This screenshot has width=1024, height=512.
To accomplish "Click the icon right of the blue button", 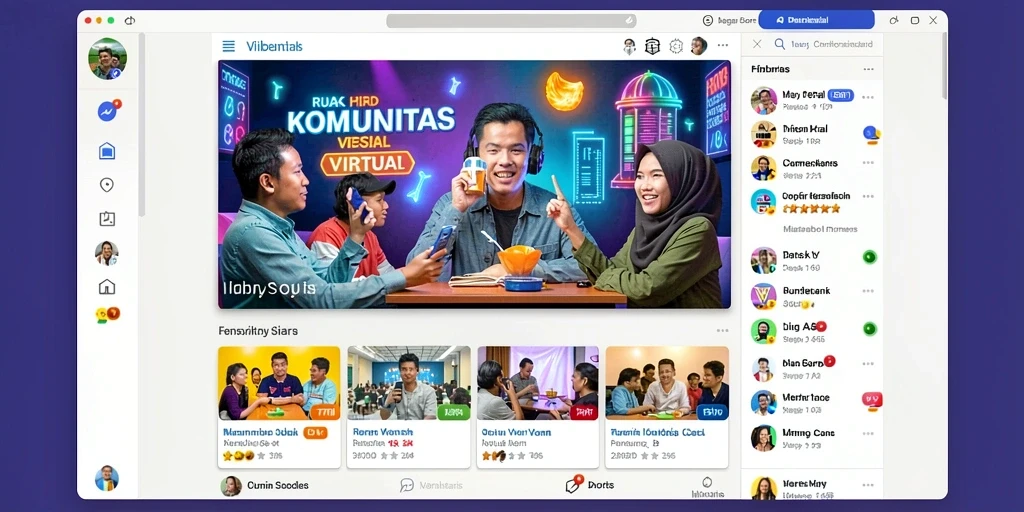I will point(894,20).
